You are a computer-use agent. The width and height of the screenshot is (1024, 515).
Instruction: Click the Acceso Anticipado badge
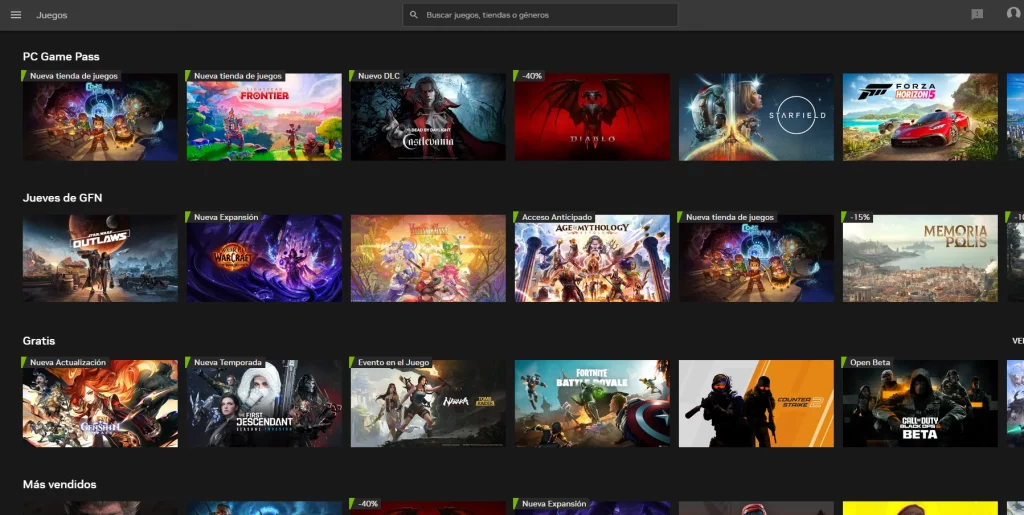(x=554, y=217)
